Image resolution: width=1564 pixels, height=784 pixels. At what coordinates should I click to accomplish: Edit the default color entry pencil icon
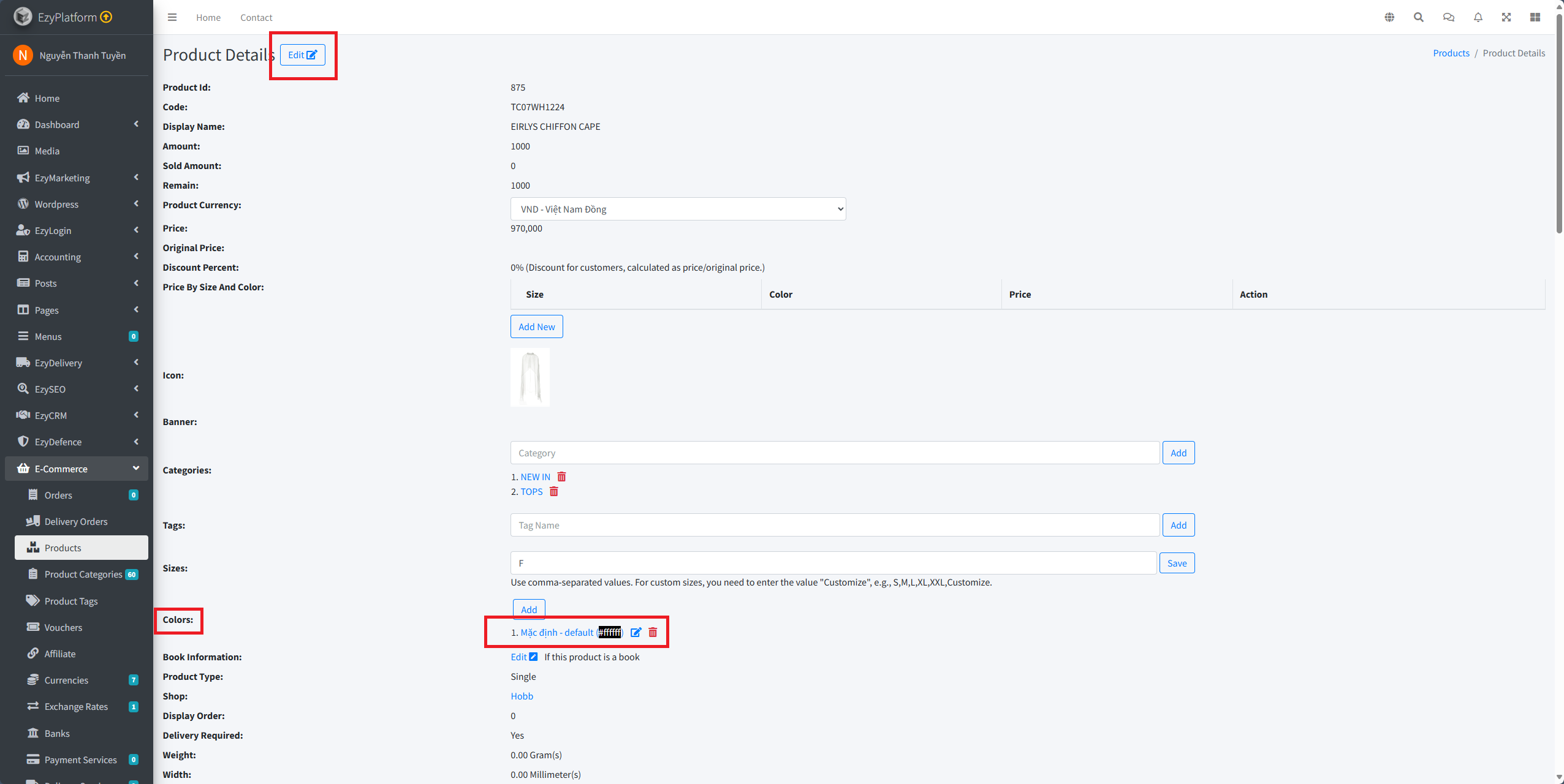point(636,632)
